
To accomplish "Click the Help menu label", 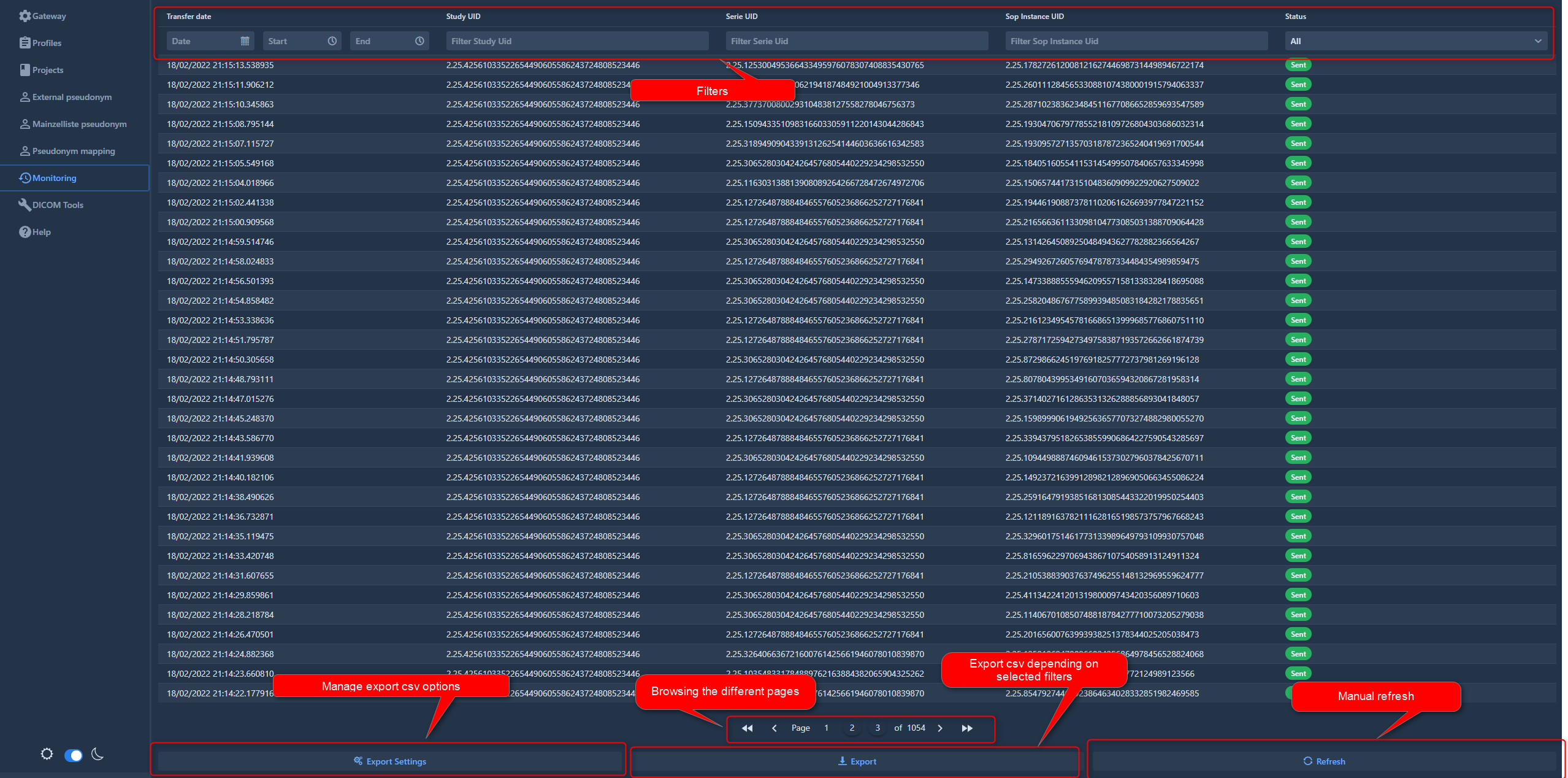I will pos(42,232).
